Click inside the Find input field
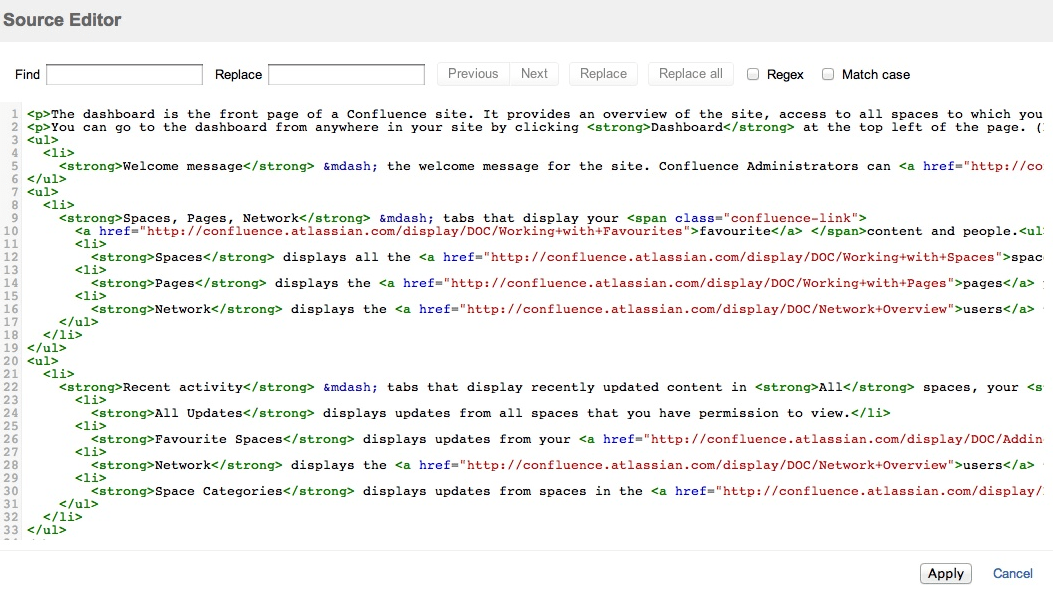The image size is (1053, 592). coord(124,74)
